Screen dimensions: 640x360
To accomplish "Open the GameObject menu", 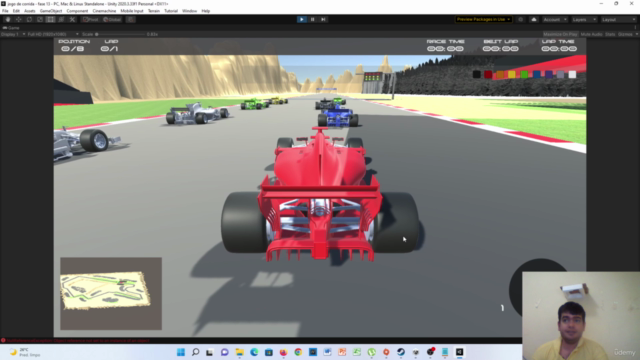I will (51, 11).
